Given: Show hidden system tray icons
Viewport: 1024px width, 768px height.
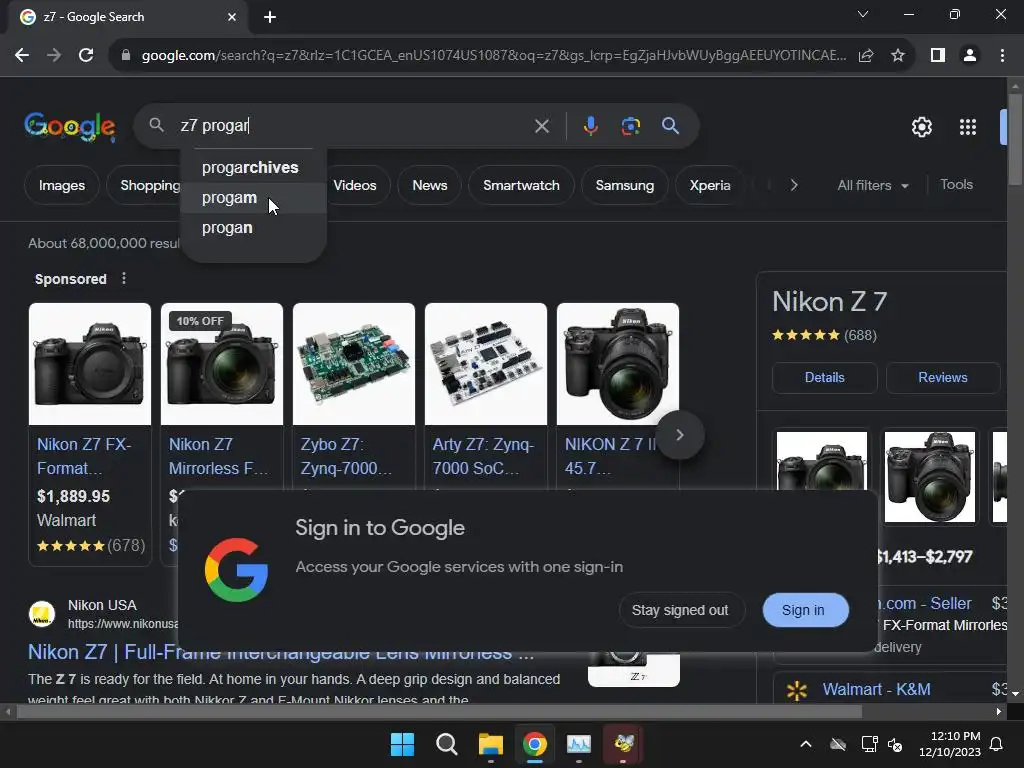Looking at the screenshot, I should click(x=806, y=744).
